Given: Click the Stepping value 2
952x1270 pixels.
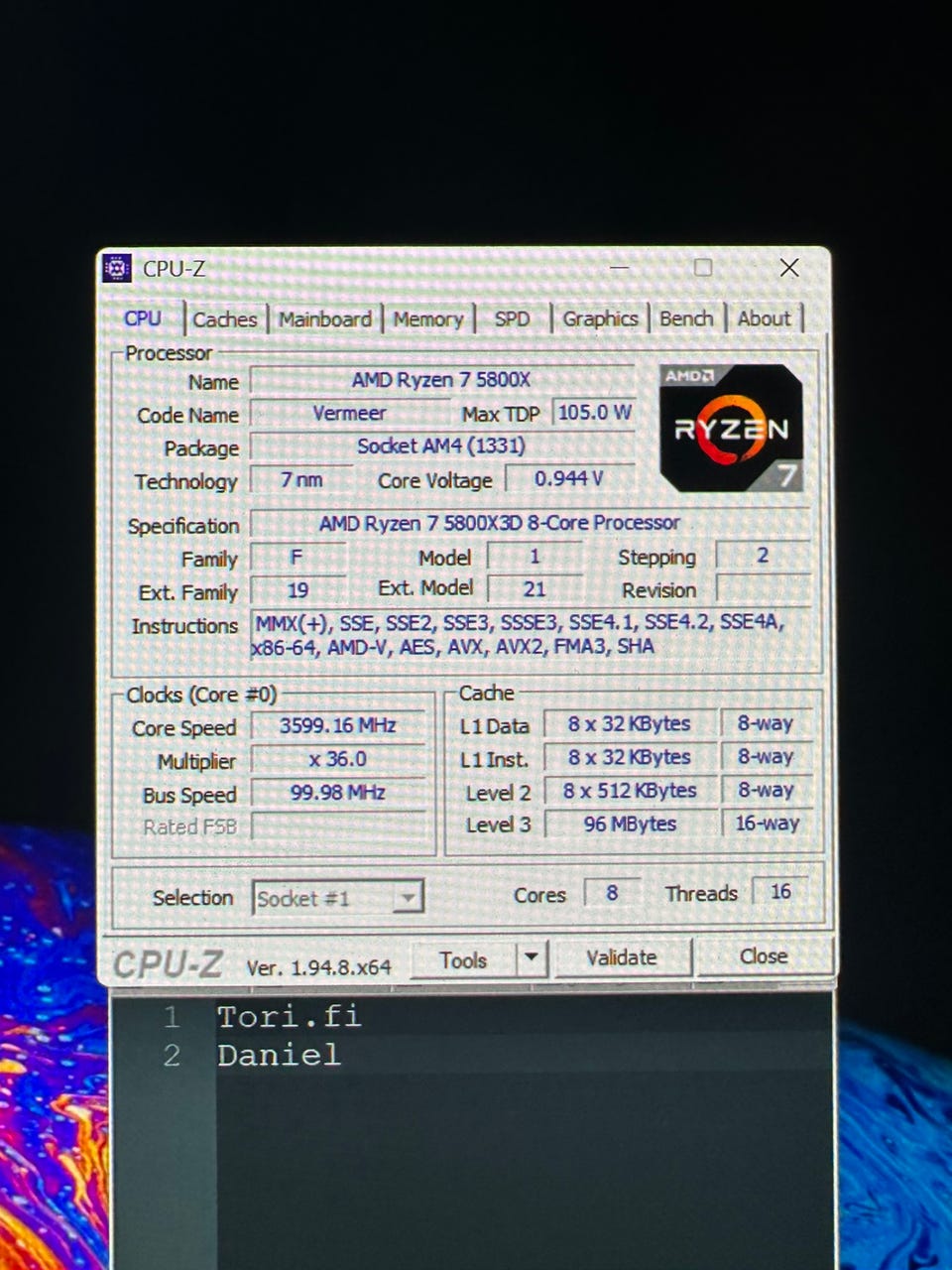Looking at the screenshot, I should coord(763,555).
